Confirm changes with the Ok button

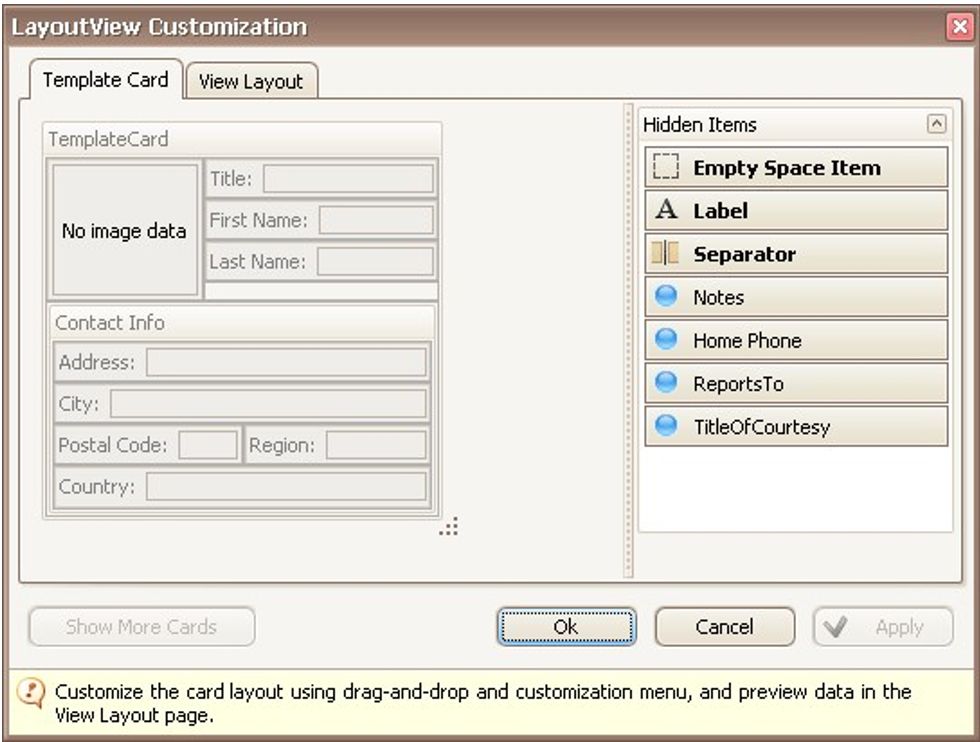coord(567,627)
